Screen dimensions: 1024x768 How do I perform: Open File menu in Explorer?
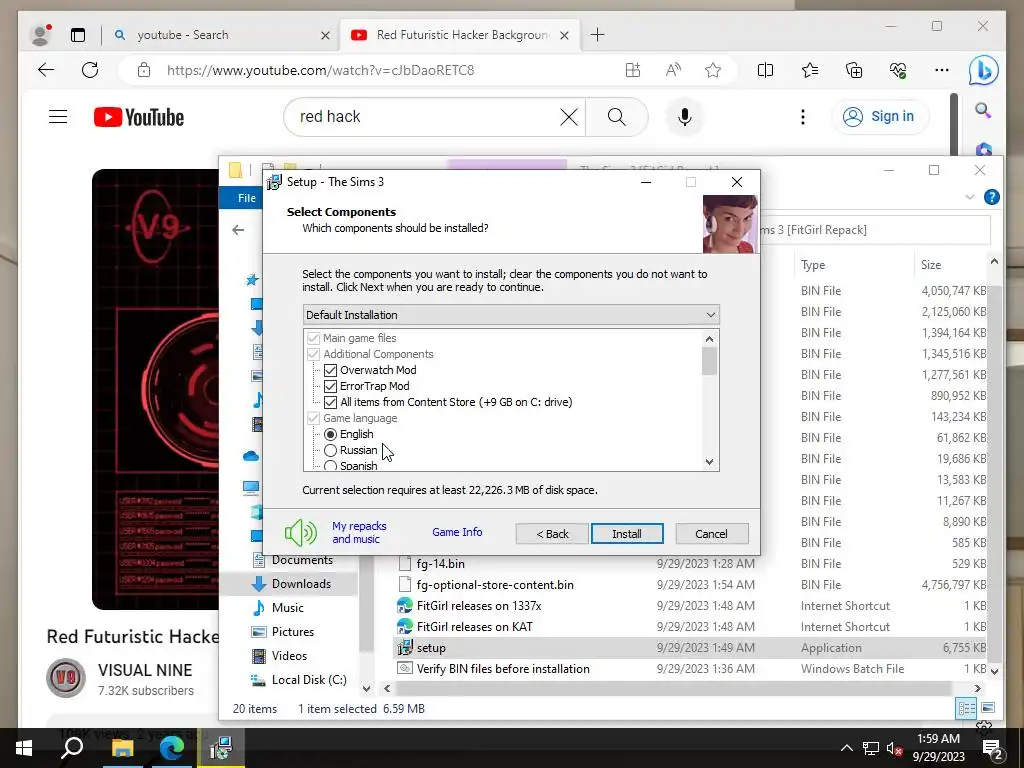coord(247,198)
